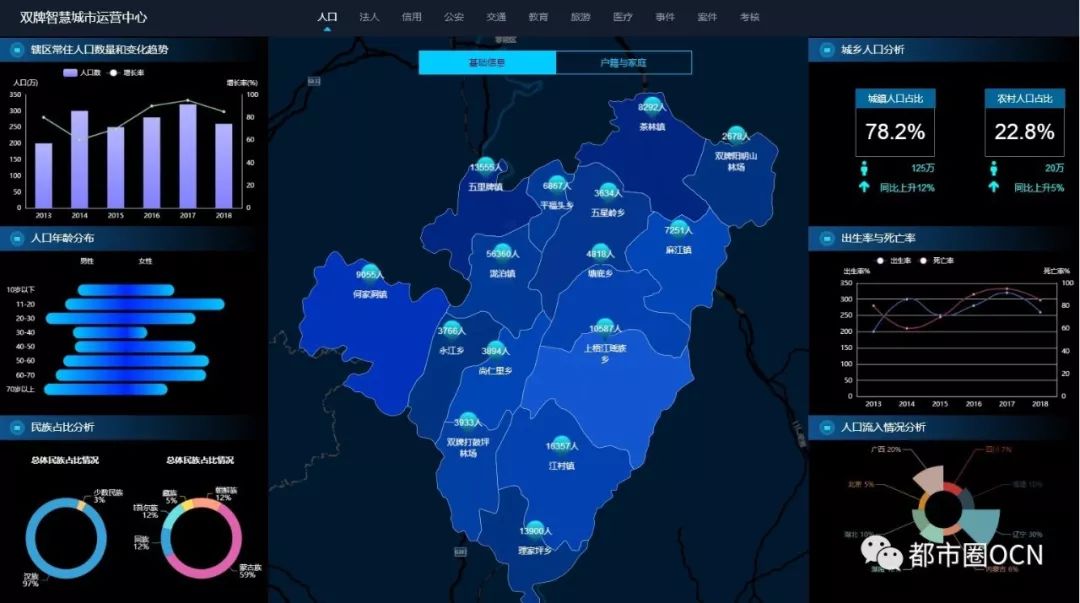Click the 泷泊镇 56360人 map marker
Screen dimensions: 1080x603
click(502, 253)
